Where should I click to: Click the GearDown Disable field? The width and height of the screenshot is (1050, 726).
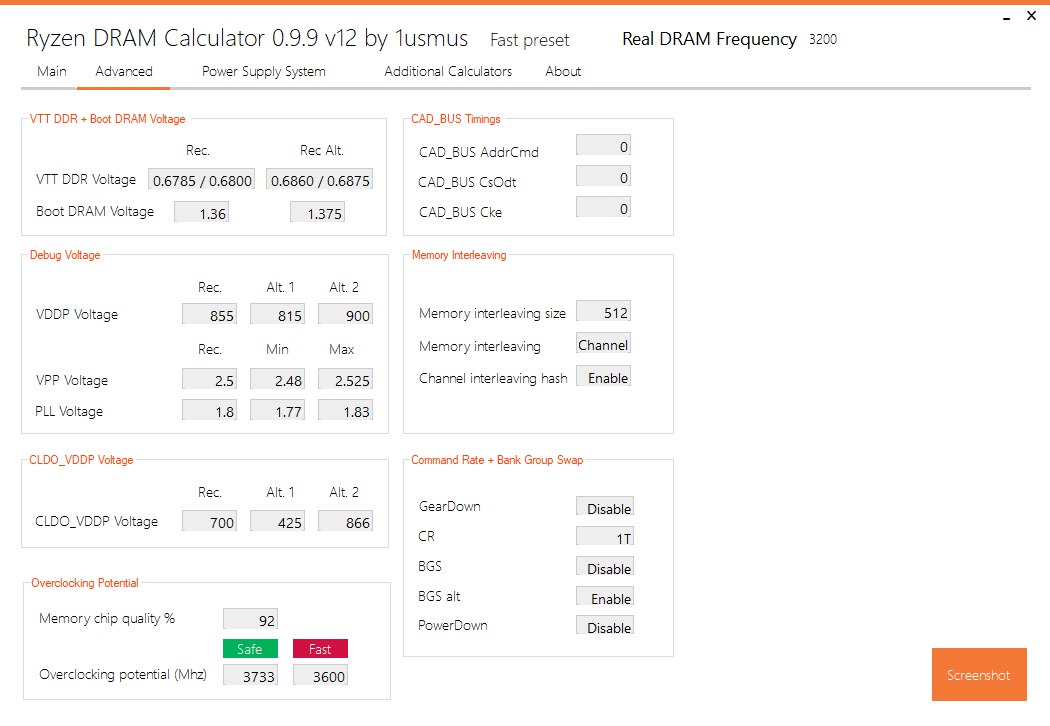(x=605, y=507)
